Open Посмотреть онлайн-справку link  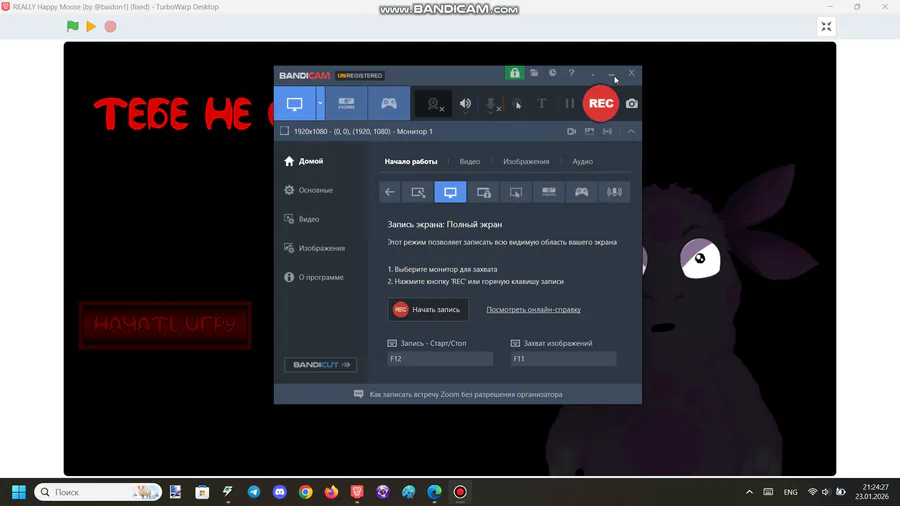pyautogui.click(x=533, y=309)
